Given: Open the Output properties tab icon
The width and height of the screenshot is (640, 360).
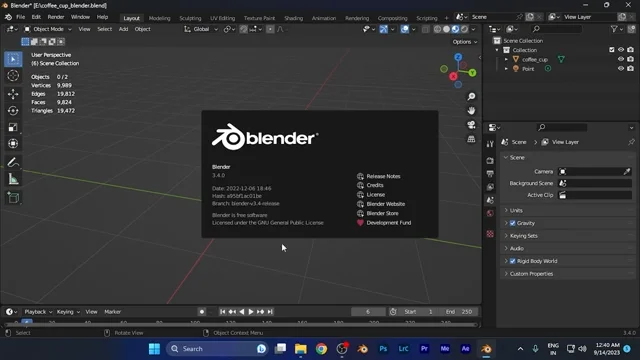Looking at the screenshot, I should (x=490, y=174).
